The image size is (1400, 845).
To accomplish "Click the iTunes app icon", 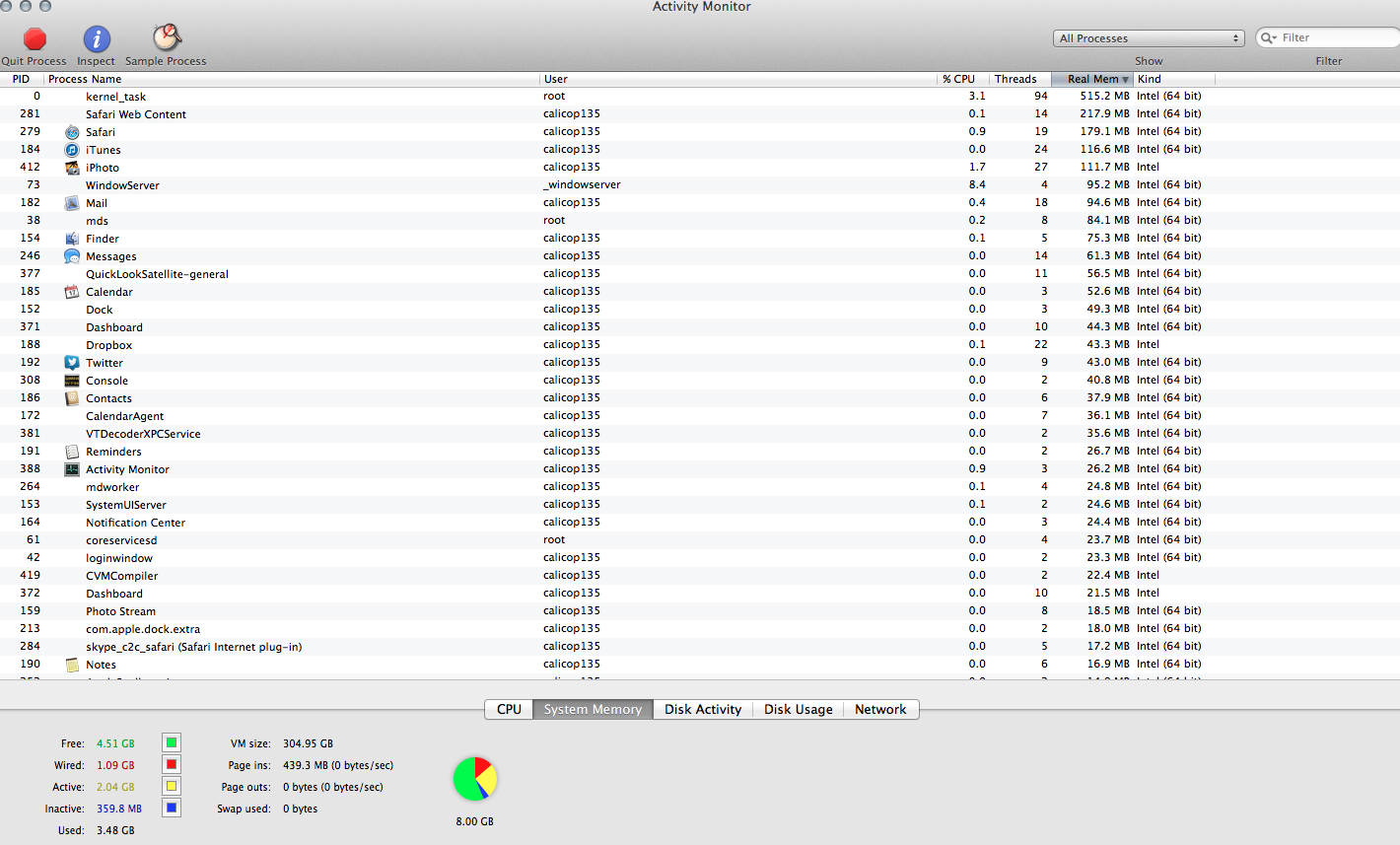I will click(72, 150).
